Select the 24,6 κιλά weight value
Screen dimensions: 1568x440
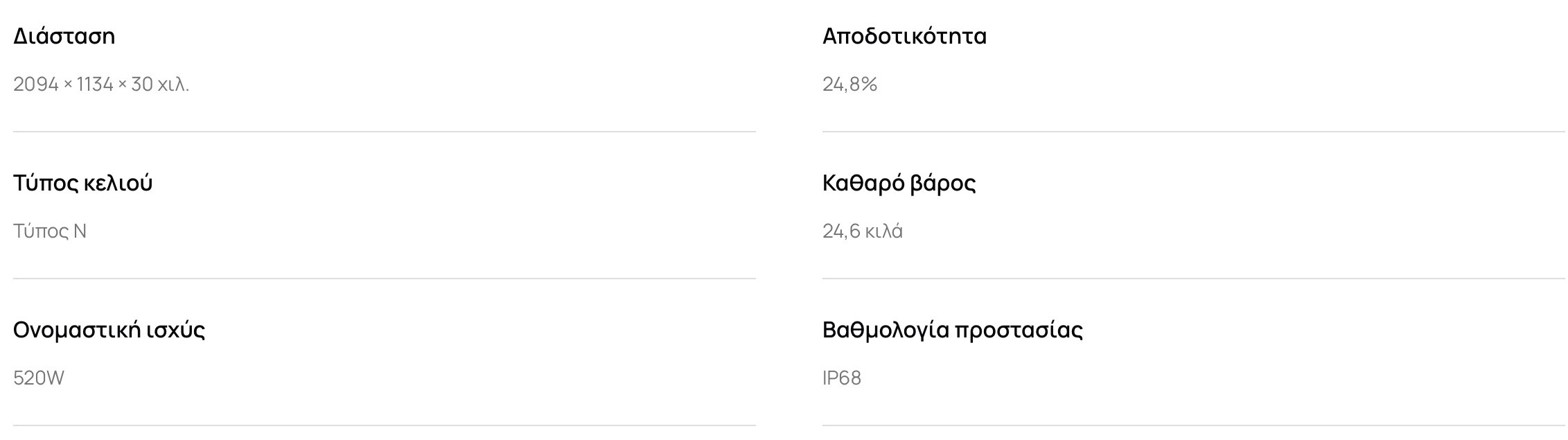click(862, 231)
